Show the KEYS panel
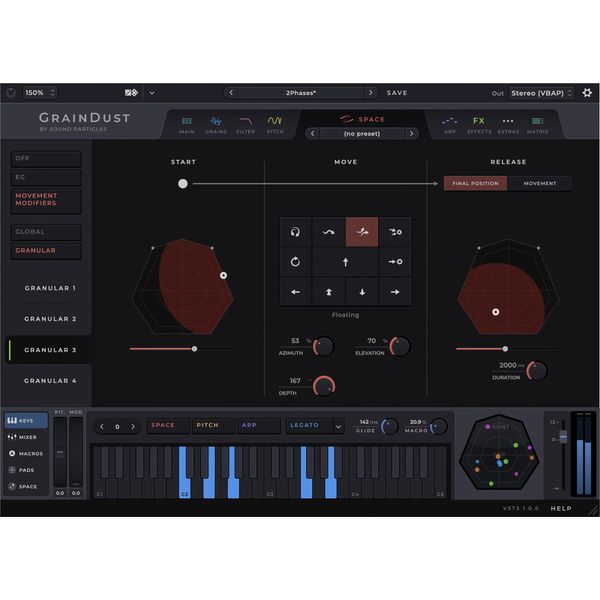The height and width of the screenshot is (600, 600). [x=26, y=420]
